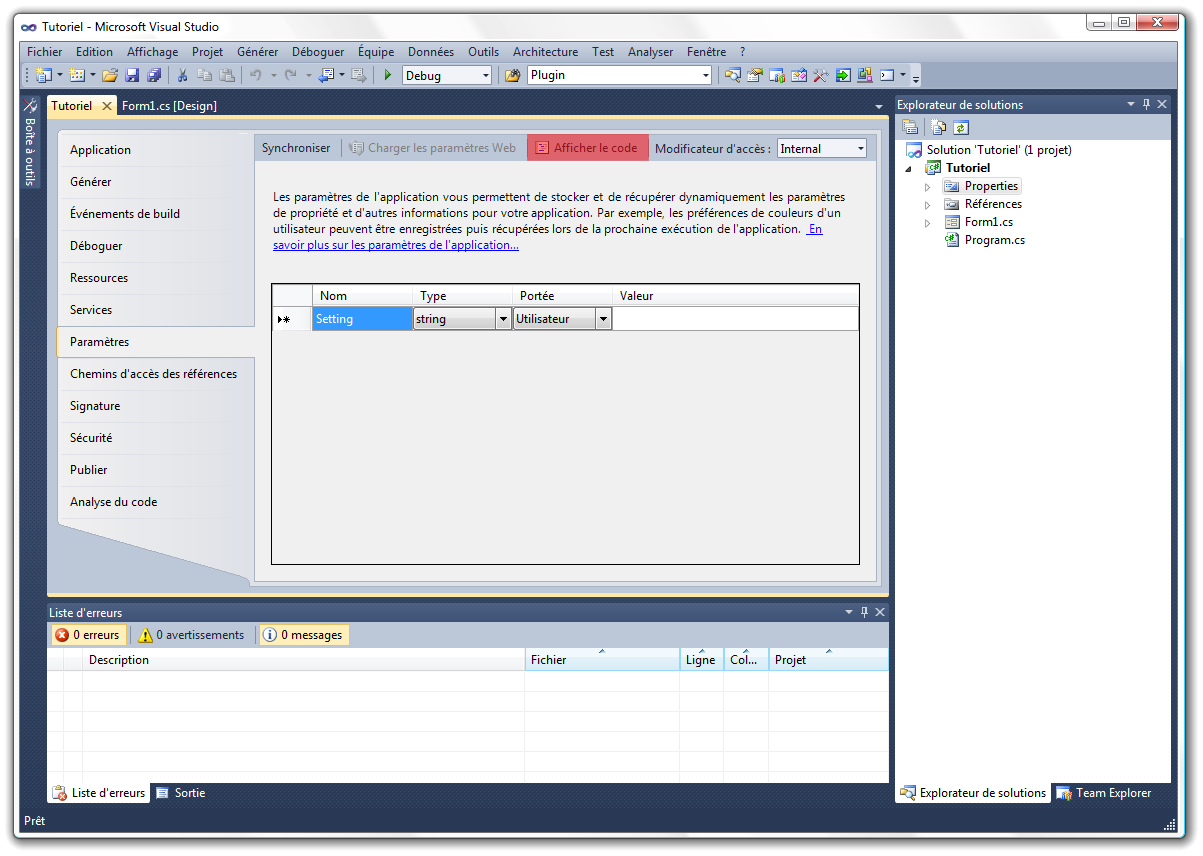
Task: Switch to the Form1.cs [Design] tab
Action: pos(169,106)
